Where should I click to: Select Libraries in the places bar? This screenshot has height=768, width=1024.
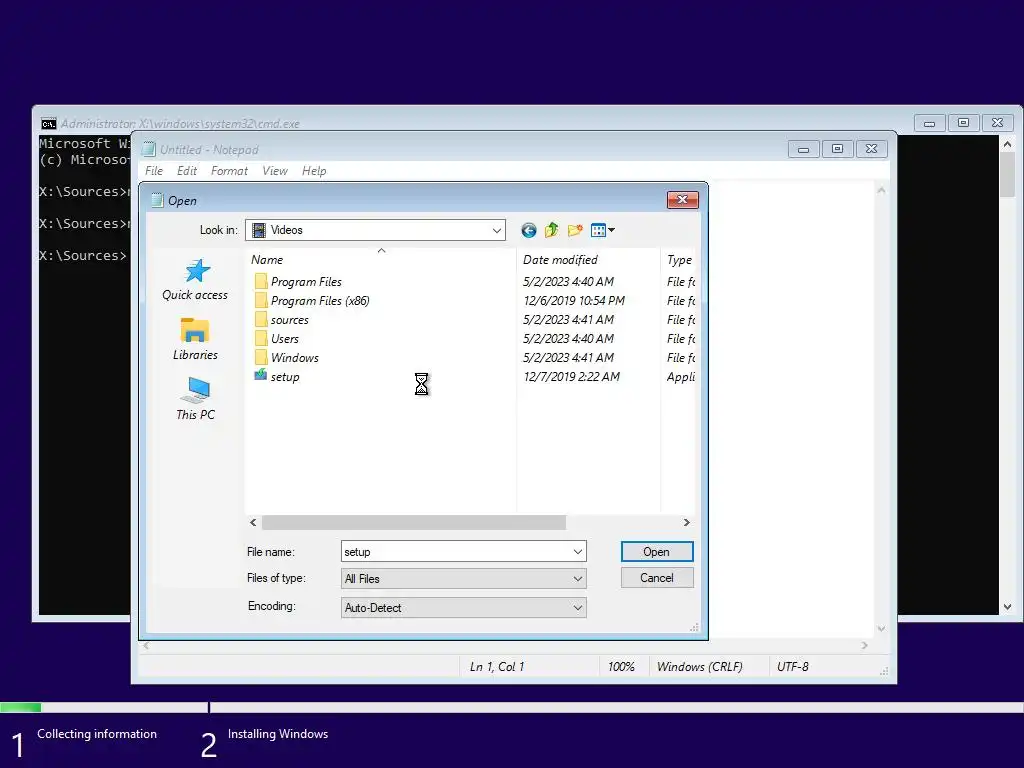195,339
